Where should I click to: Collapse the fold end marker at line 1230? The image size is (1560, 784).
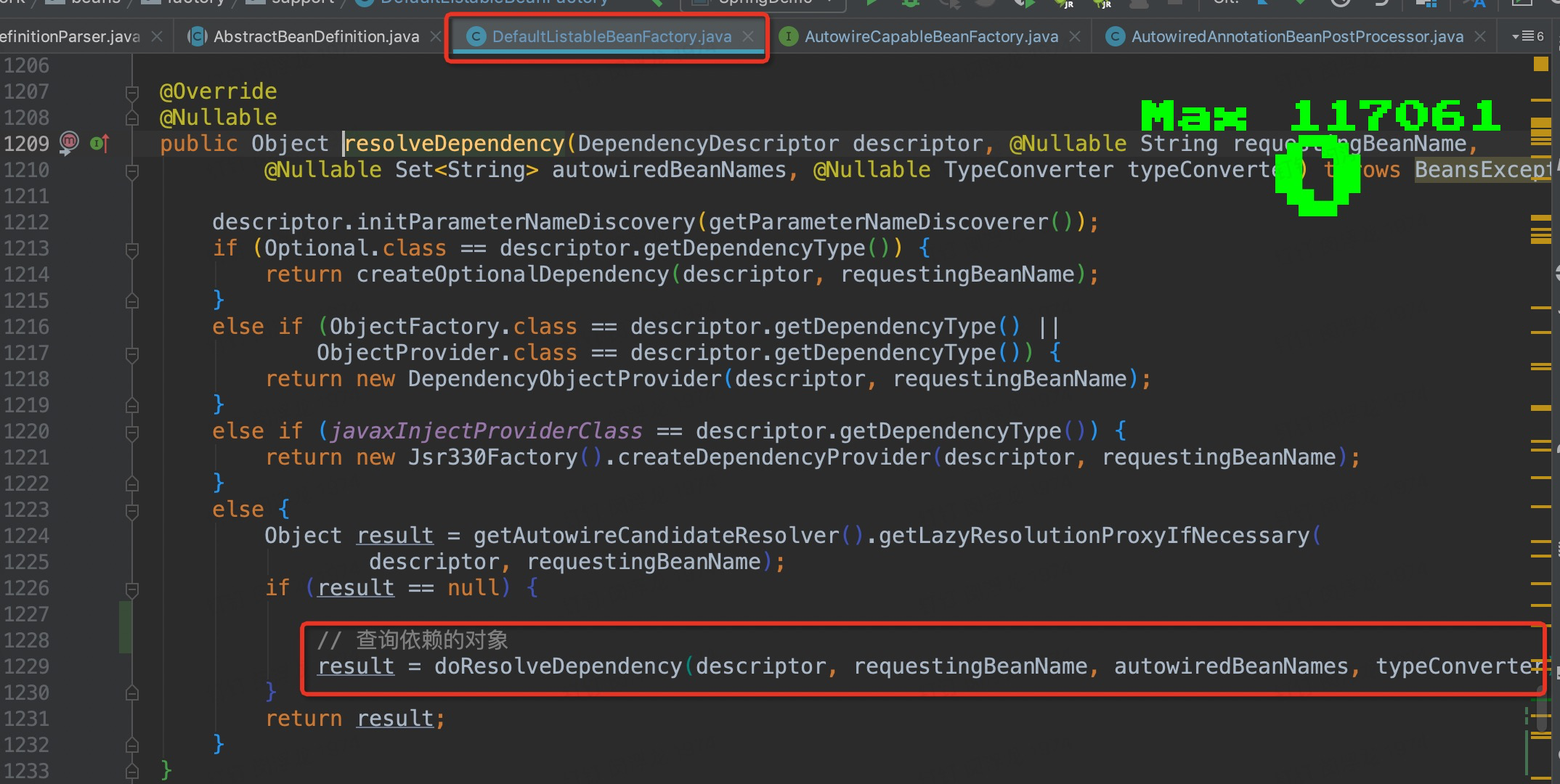coord(132,693)
